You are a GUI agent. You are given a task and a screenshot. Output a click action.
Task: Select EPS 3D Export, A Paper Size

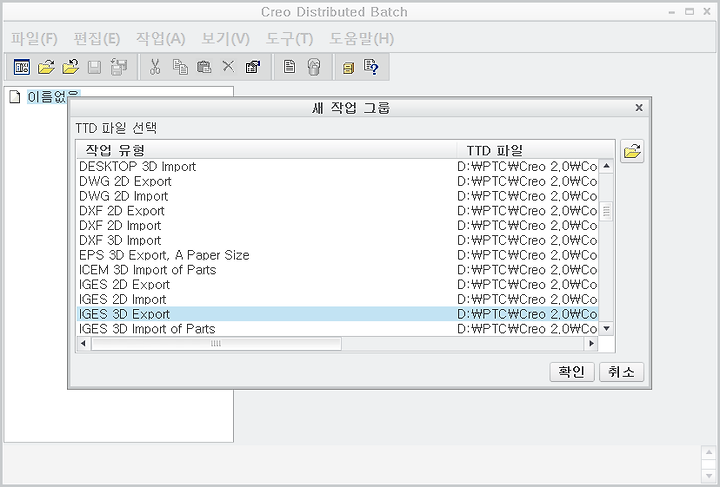[x=338, y=255]
